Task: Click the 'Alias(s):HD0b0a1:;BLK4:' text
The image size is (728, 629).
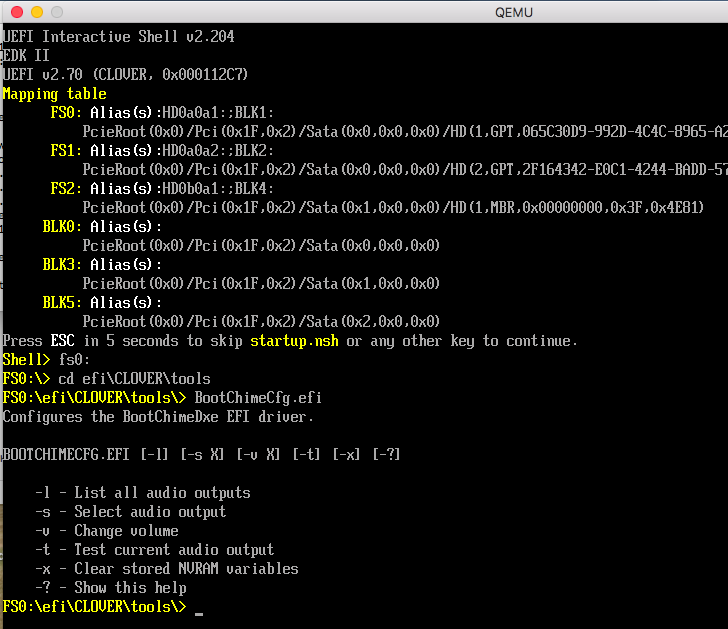Action: point(182,189)
